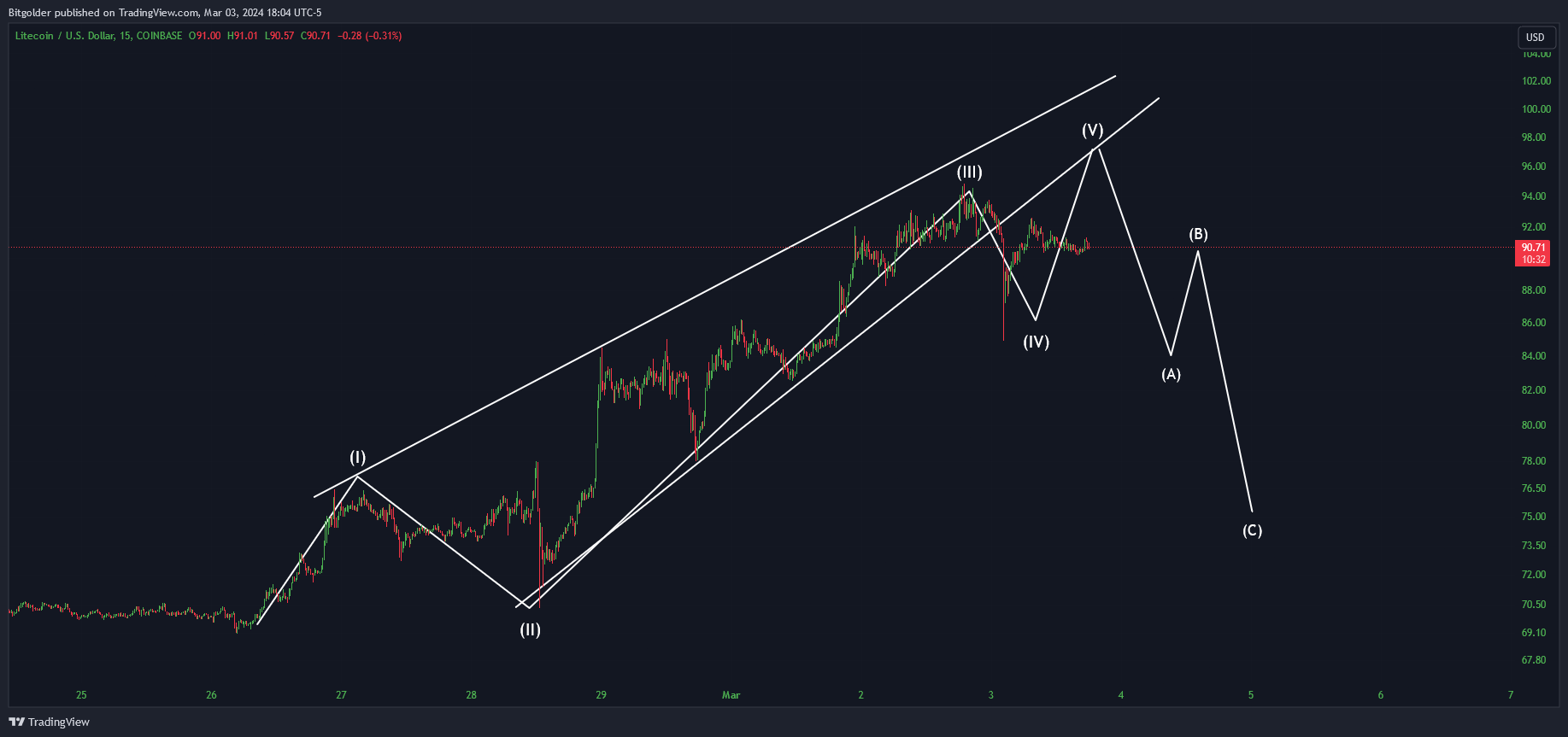This screenshot has height=737, width=1568.
Task: Select the wave label (V)
Action: (x=1093, y=130)
